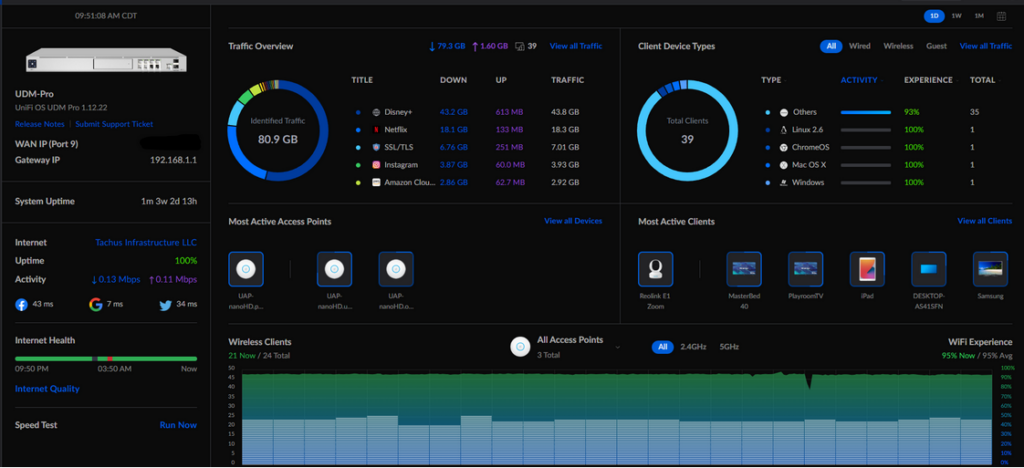Click the Facebook latency icon

22,303
